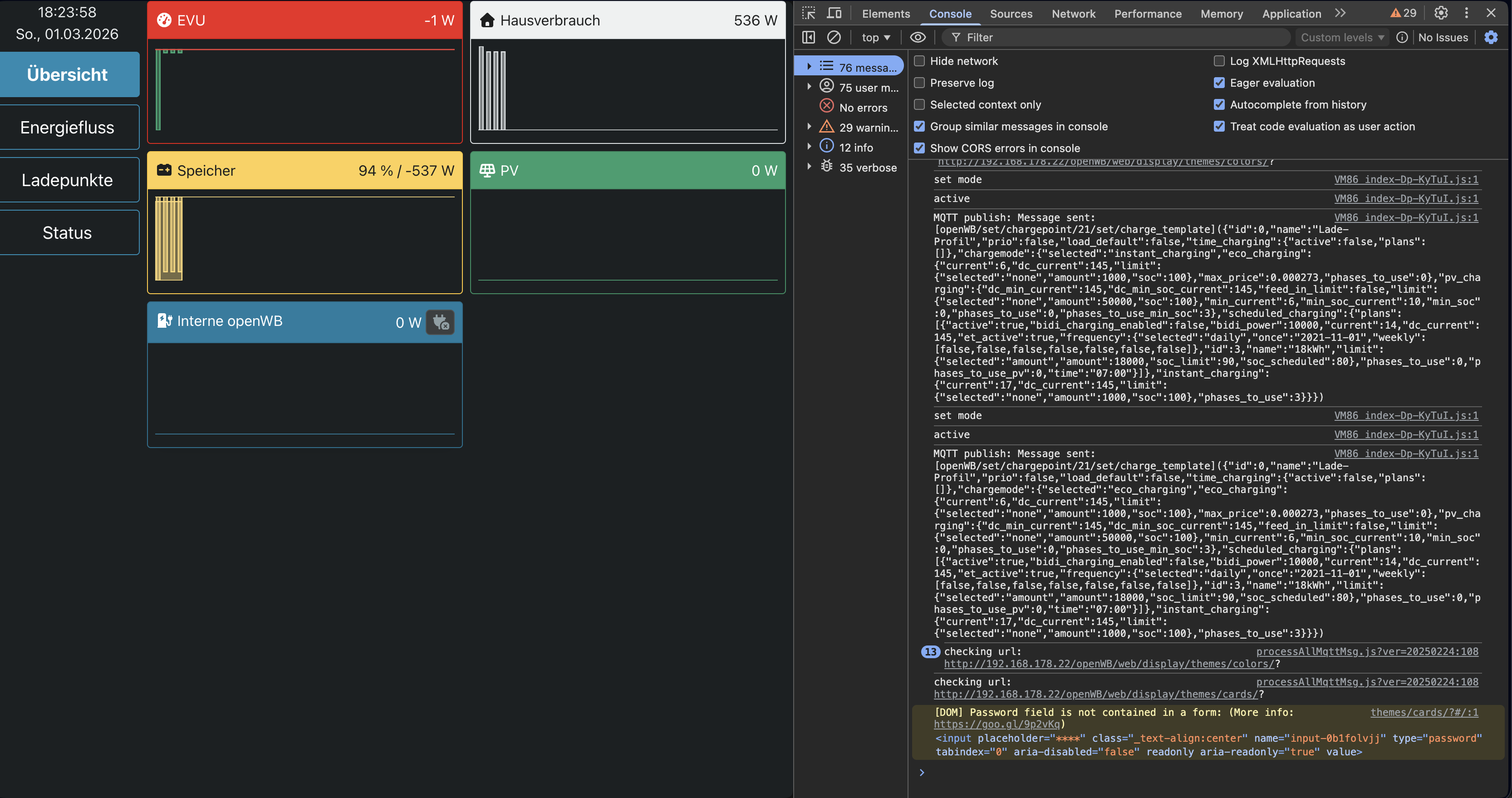1512x798 pixels.
Task: Open the console settings blue gear icon
Action: [x=1491, y=37]
